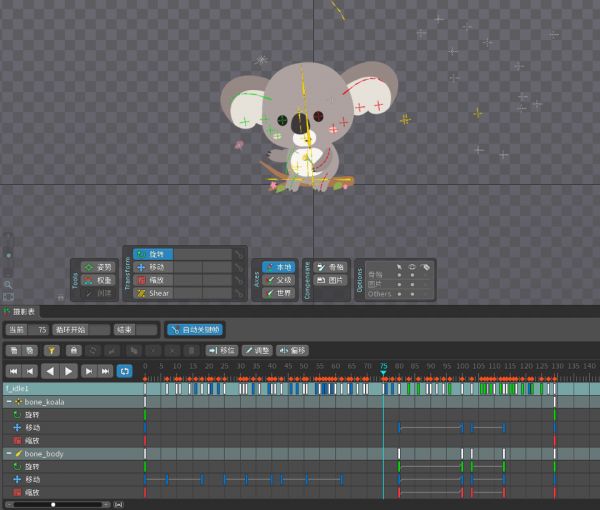Key the 缩放 scale value in Transform panel
600x510 pixels.
239,280
